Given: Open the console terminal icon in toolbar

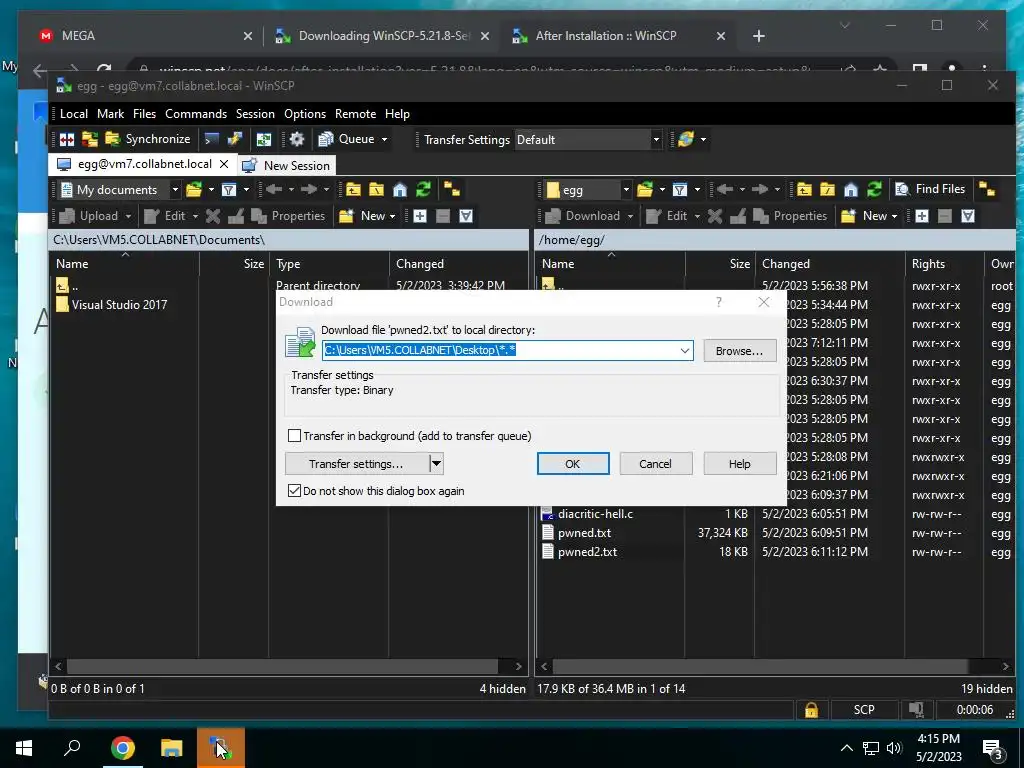Looking at the screenshot, I should 212,139.
